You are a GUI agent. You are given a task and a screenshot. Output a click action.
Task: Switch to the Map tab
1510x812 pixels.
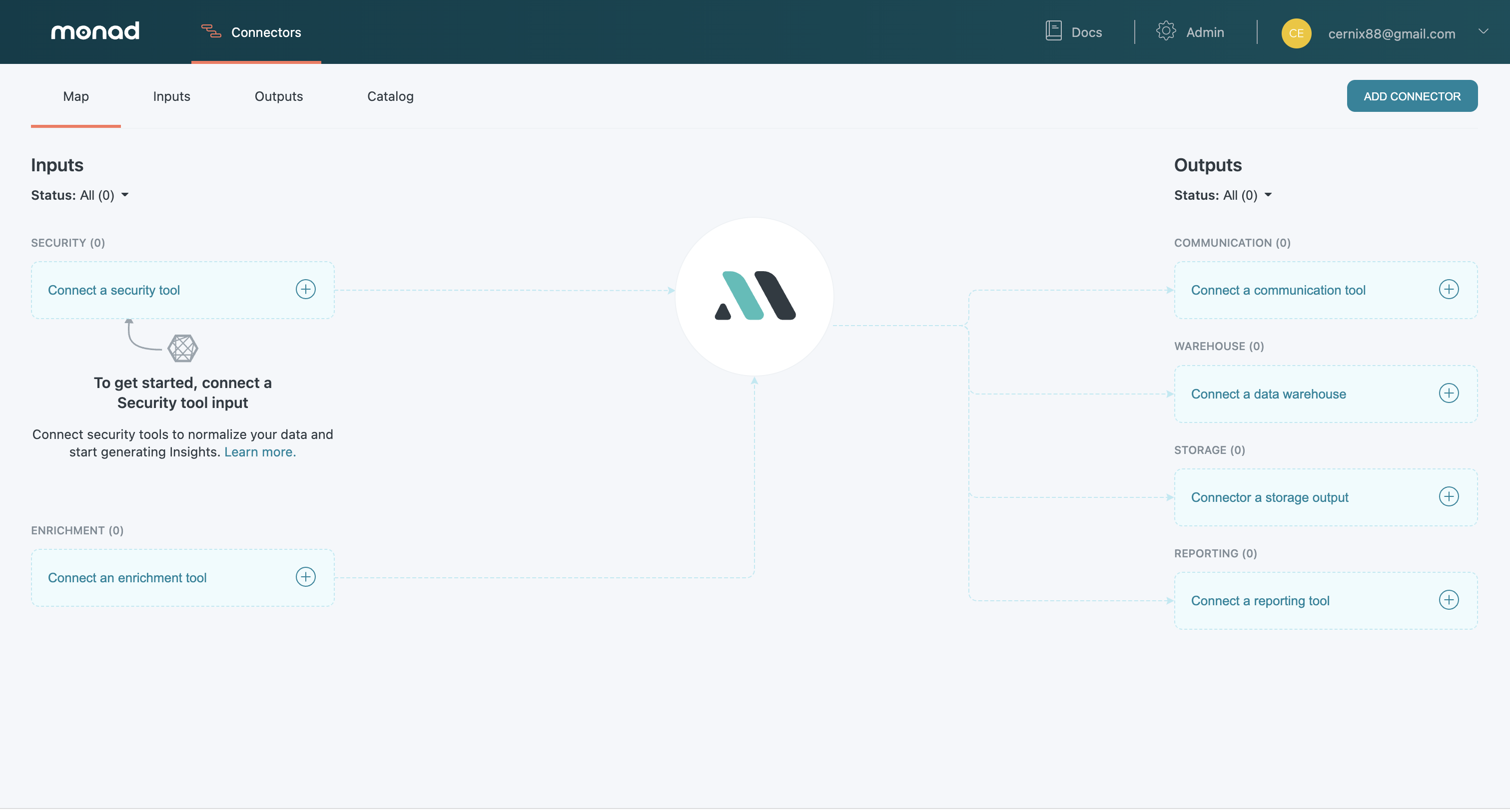point(75,96)
